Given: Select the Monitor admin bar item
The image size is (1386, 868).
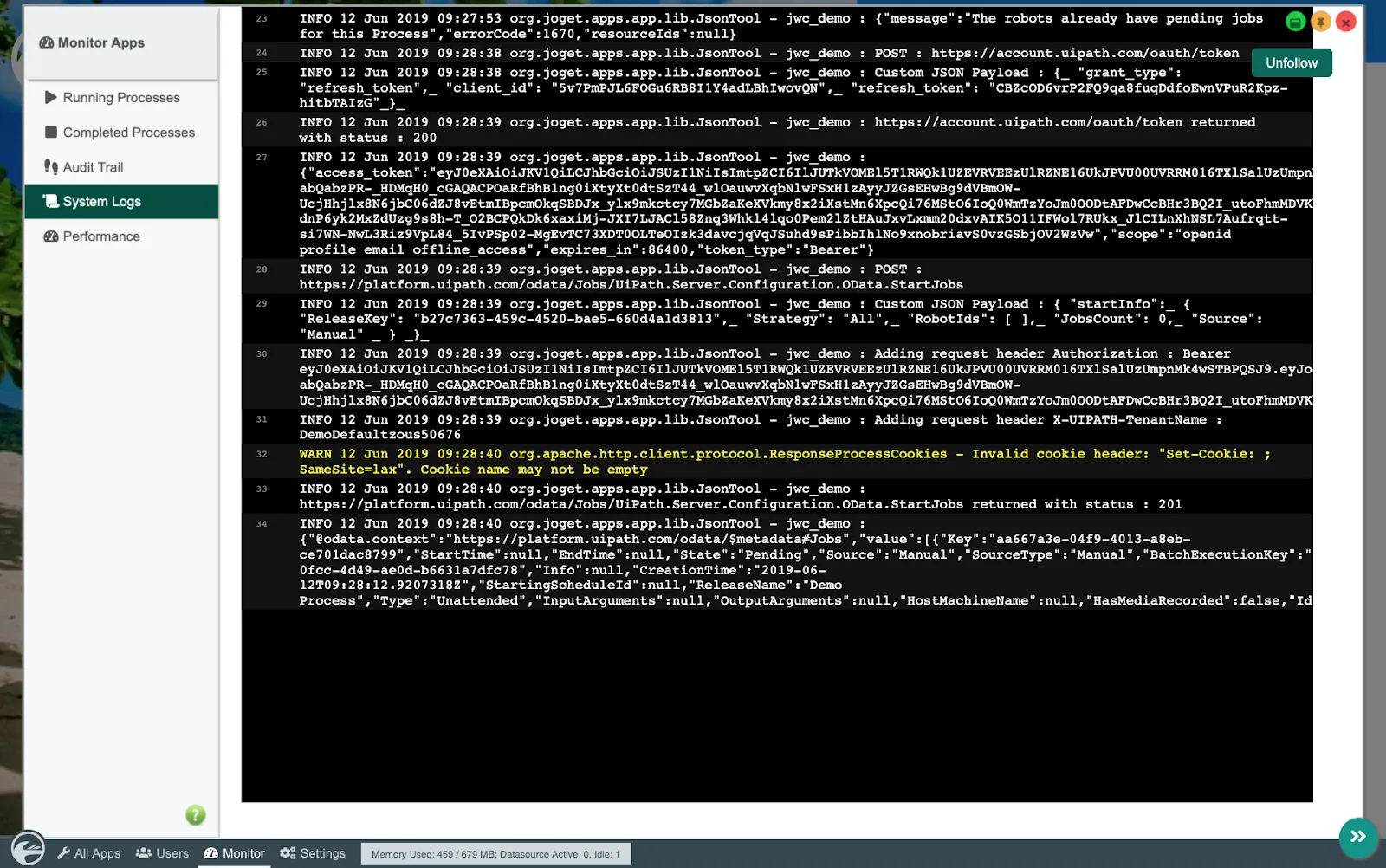Looking at the screenshot, I should click(x=235, y=853).
